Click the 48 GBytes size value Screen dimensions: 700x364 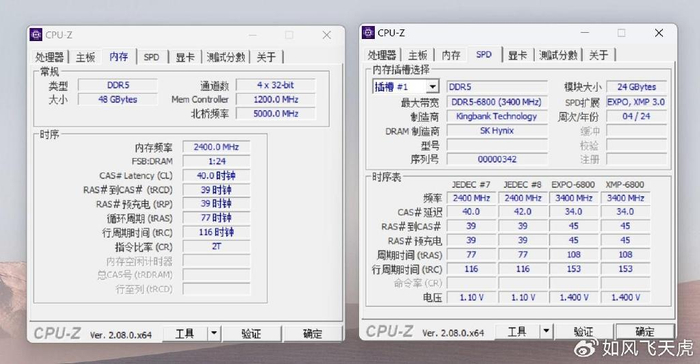pyautogui.click(x=118, y=99)
